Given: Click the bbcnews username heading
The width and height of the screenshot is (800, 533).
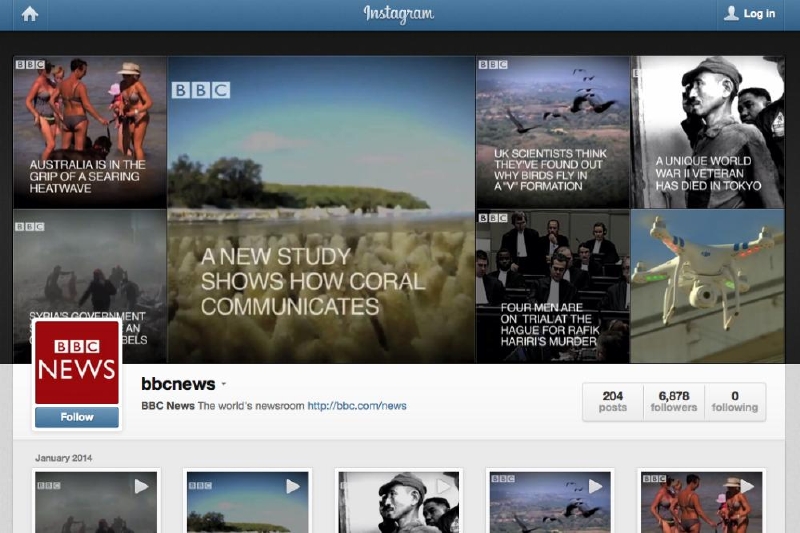Looking at the screenshot, I should pos(178,384).
